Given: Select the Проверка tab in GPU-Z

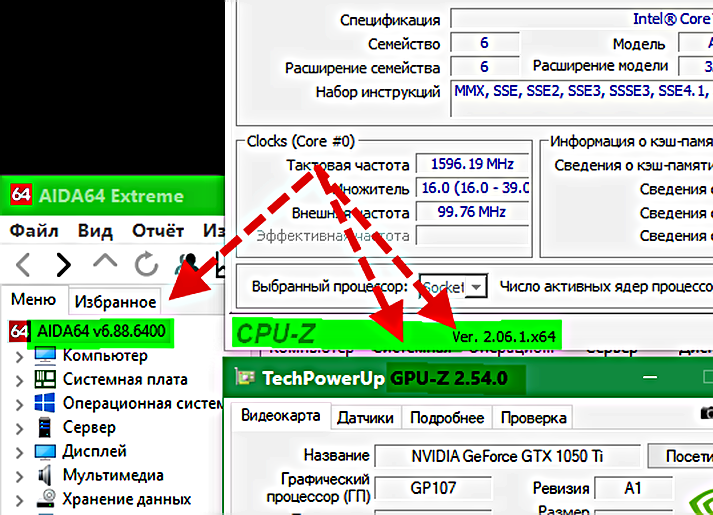Looking at the screenshot, I should (533, 418).
